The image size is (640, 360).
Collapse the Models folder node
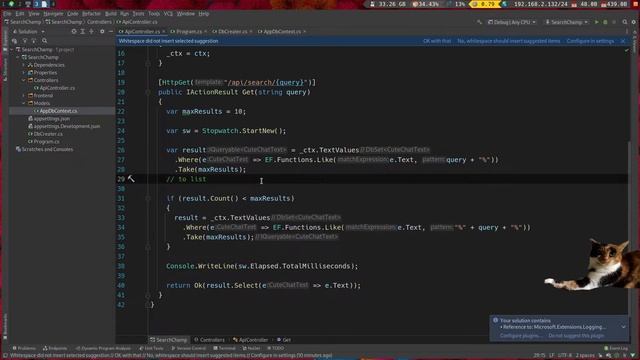tap(24, 103)
